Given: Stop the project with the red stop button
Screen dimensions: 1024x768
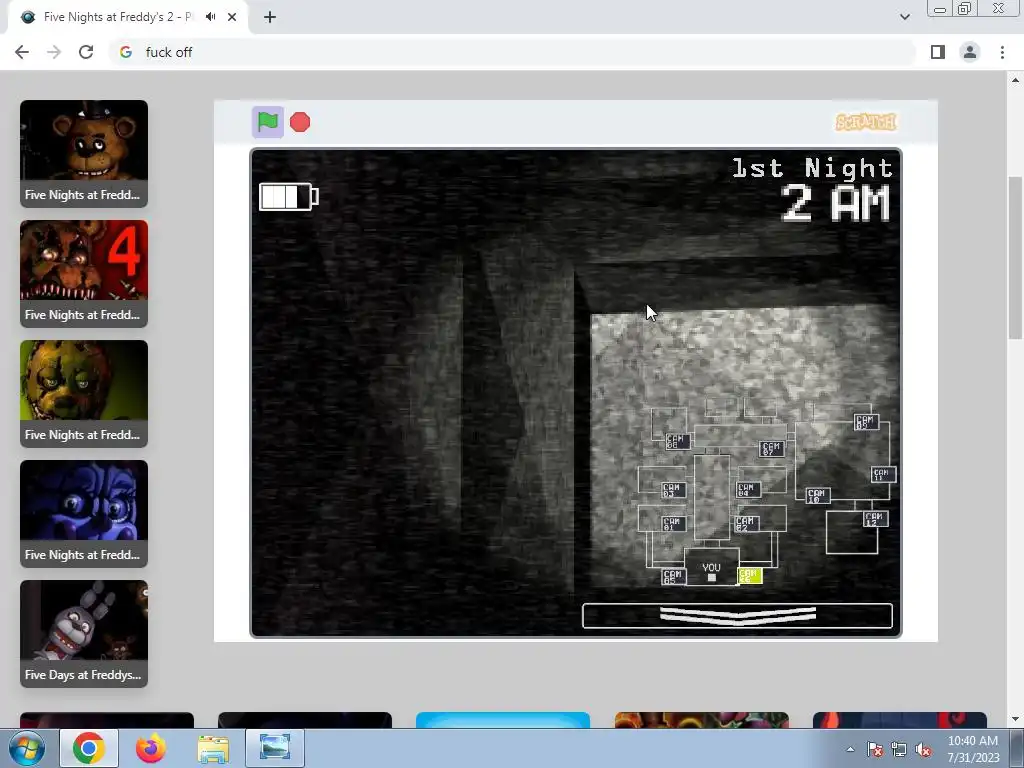Looking at the screenshot, I should pos(300,122).
